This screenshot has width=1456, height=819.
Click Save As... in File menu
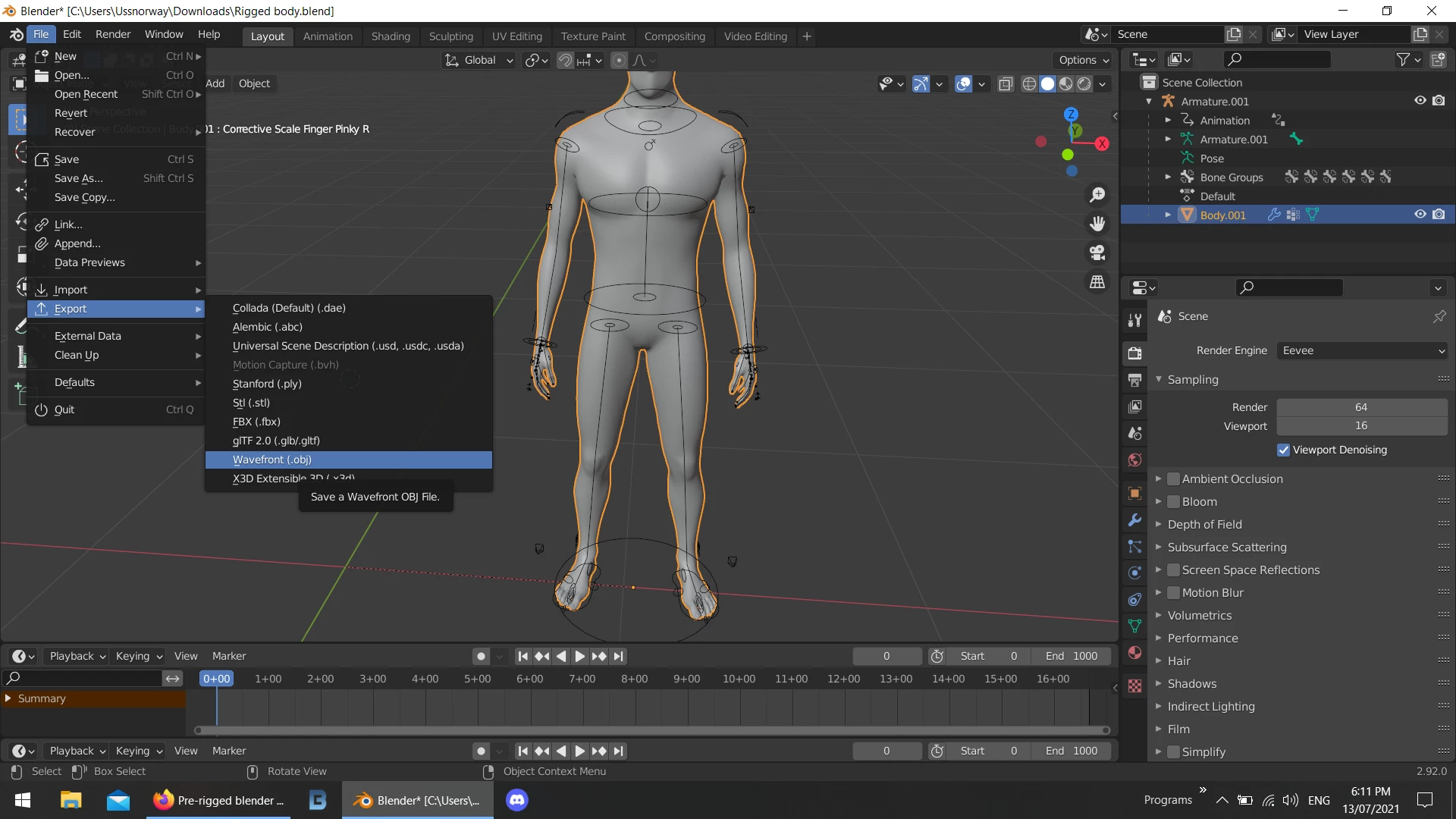click(x=78, y=178)
